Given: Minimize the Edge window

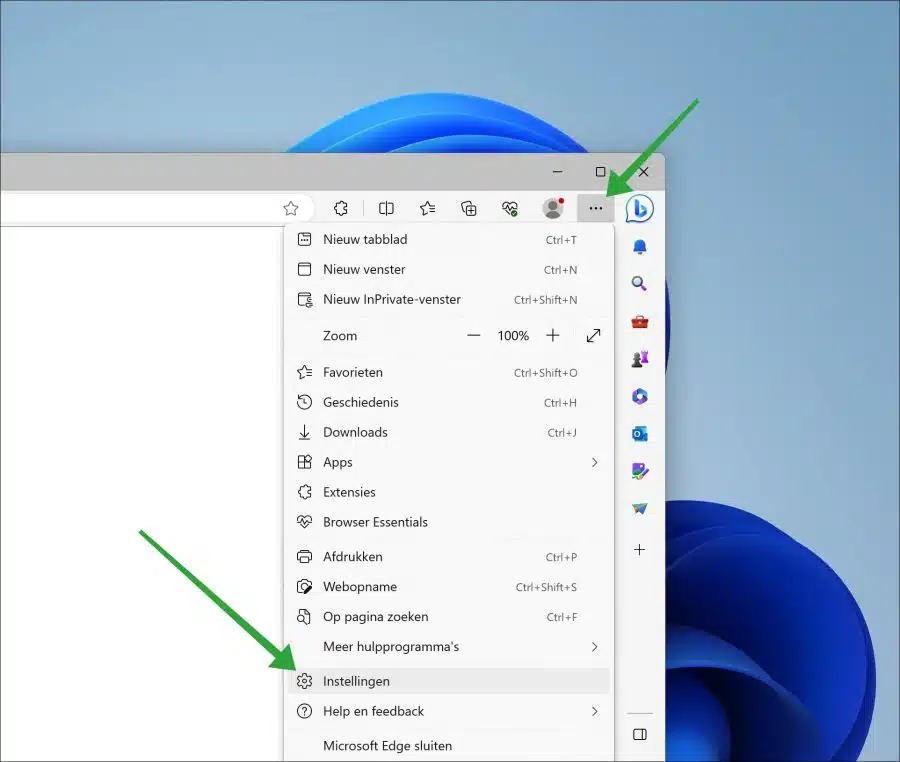Looking at the screenshot, I should pyautogui.click(x=557, y=172).
